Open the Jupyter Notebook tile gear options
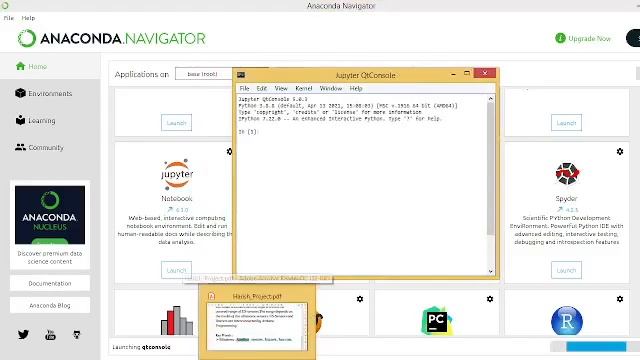The height and width of the screenshot is (360, 640). pos(229,151)
